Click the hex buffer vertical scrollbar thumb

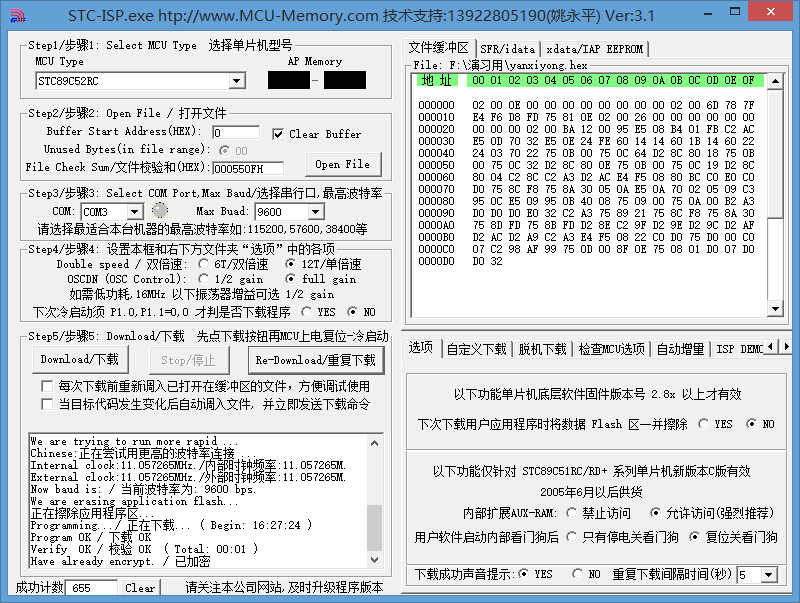pyautogui.click(x=775, y=153)
